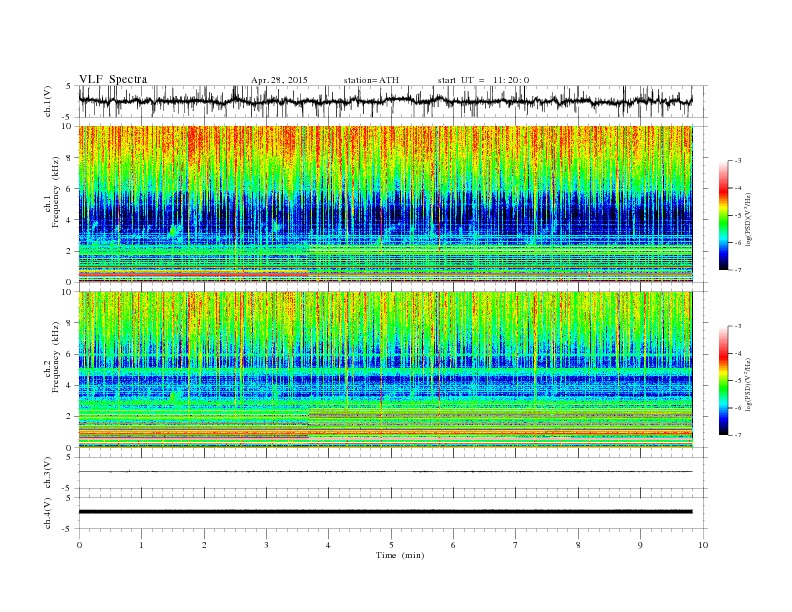Click the "6" kHz tick of ch.1 spectrogram
Screen dimensions: 792x612
(70, 189)
